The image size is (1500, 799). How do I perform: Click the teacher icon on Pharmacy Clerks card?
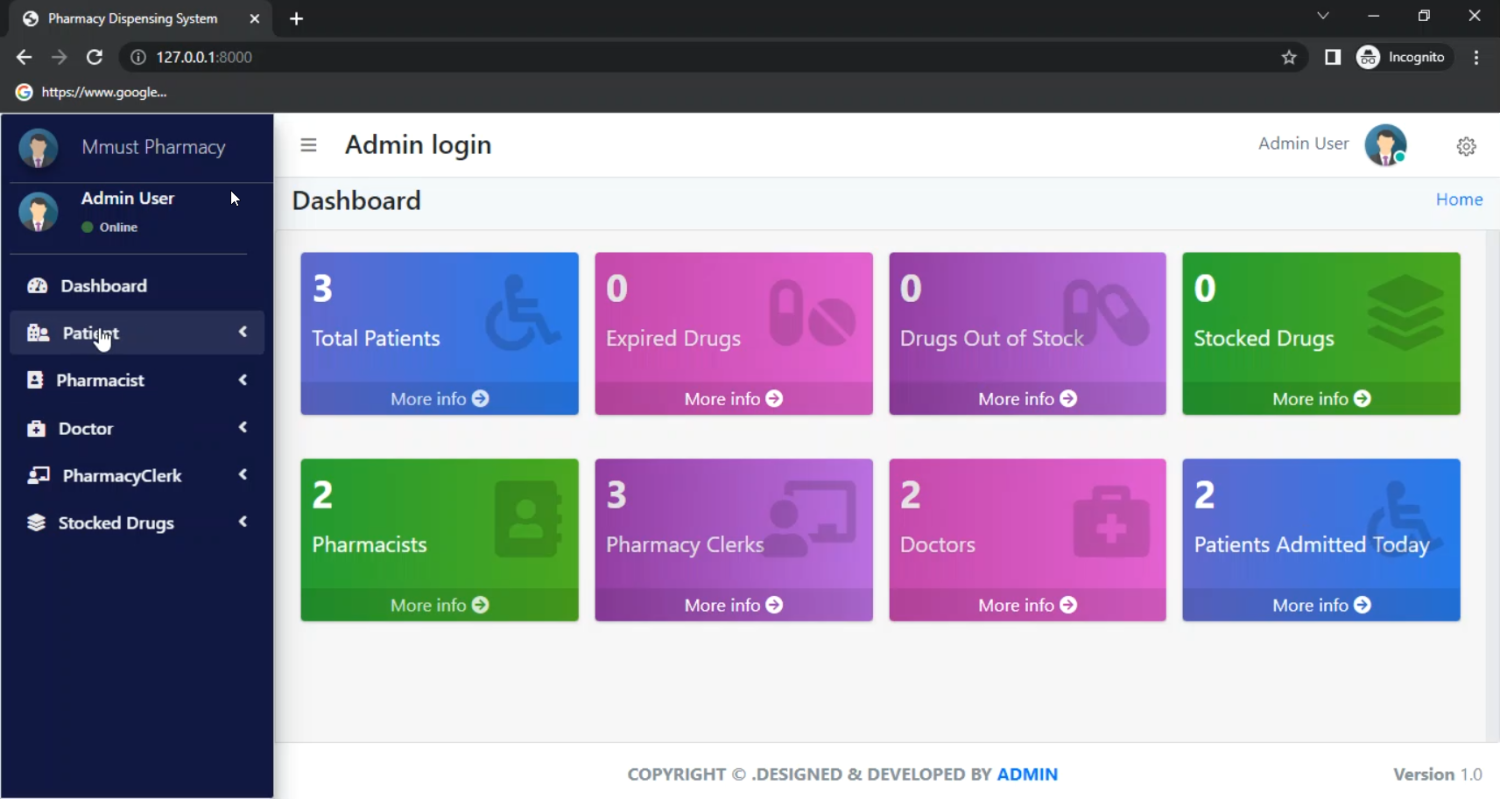(x=812, y=520)
